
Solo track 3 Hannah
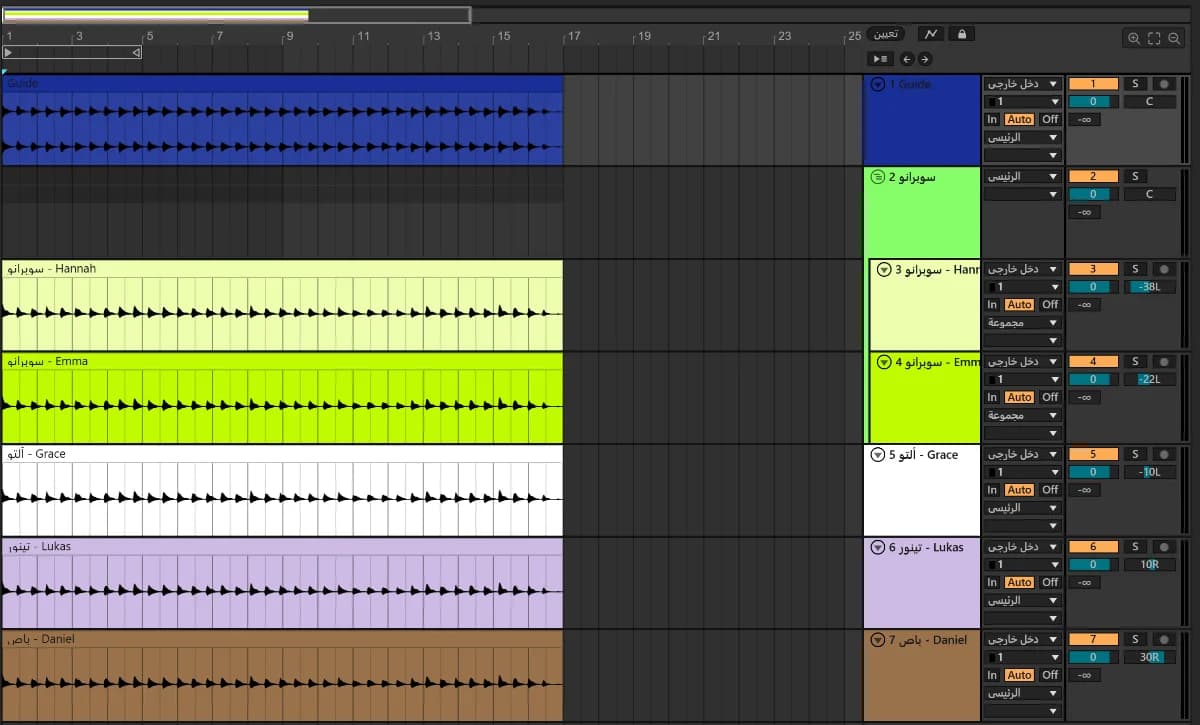[1135, 269]
